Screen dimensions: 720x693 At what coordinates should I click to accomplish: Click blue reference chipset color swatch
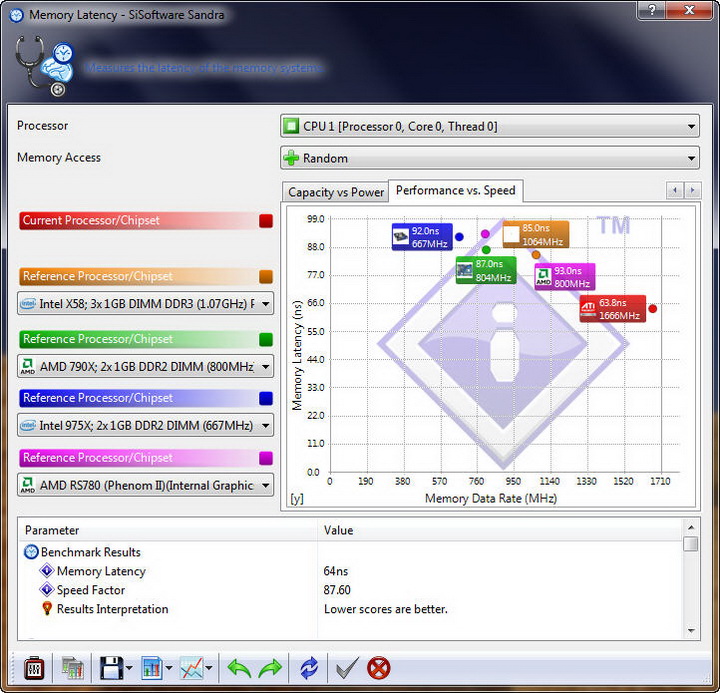click(x=266, y=398)
